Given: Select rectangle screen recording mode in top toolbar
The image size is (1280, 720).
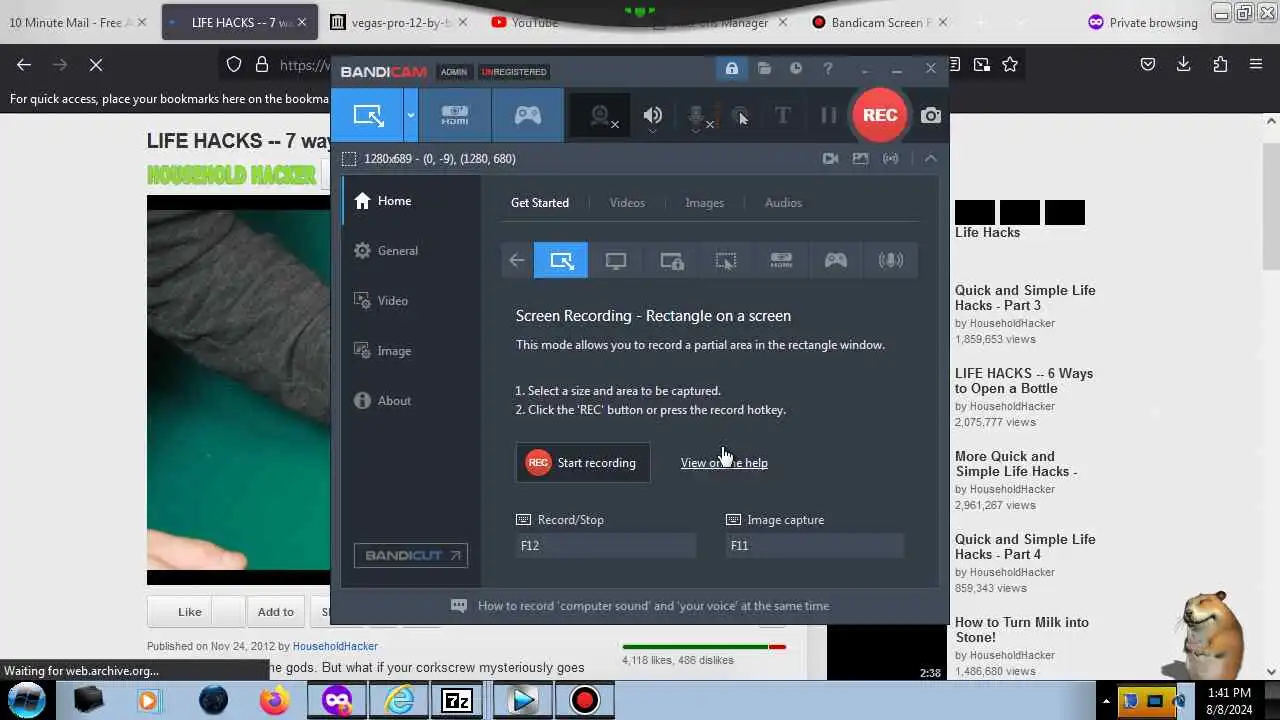Looking at the screenshot, I should 368,115.
